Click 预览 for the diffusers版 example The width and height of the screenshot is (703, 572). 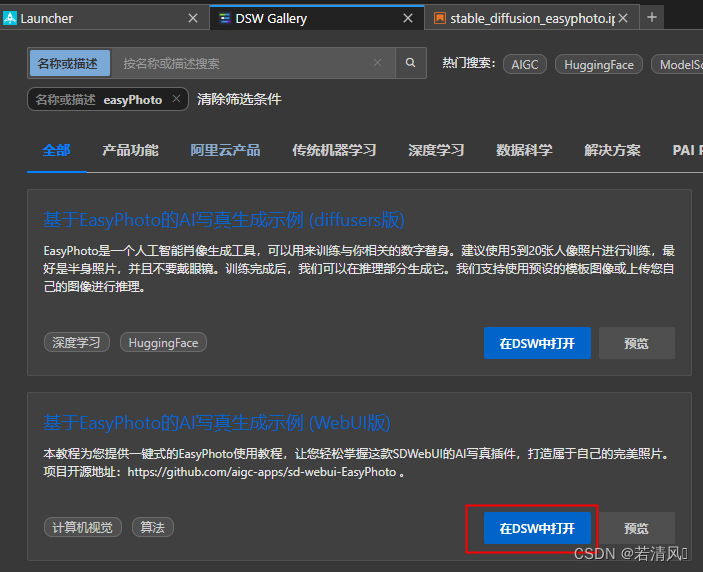click(637, 343)
